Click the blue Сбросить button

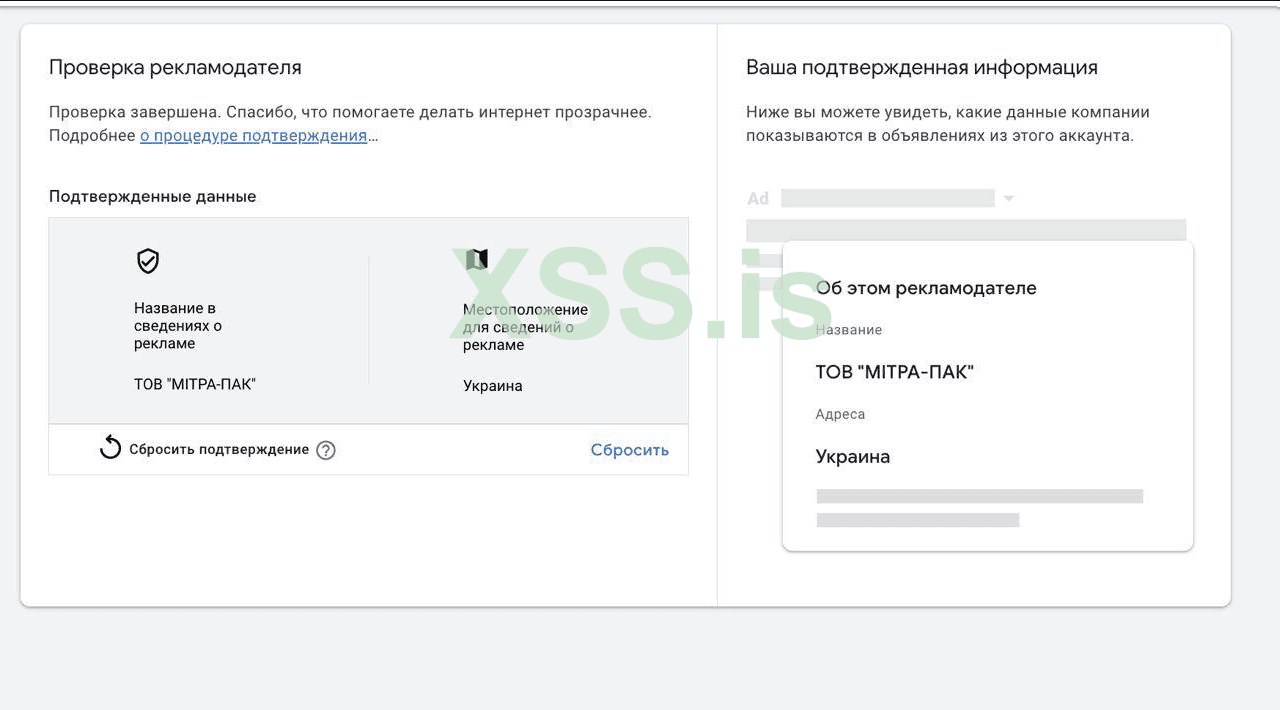[x=629, y=450]
